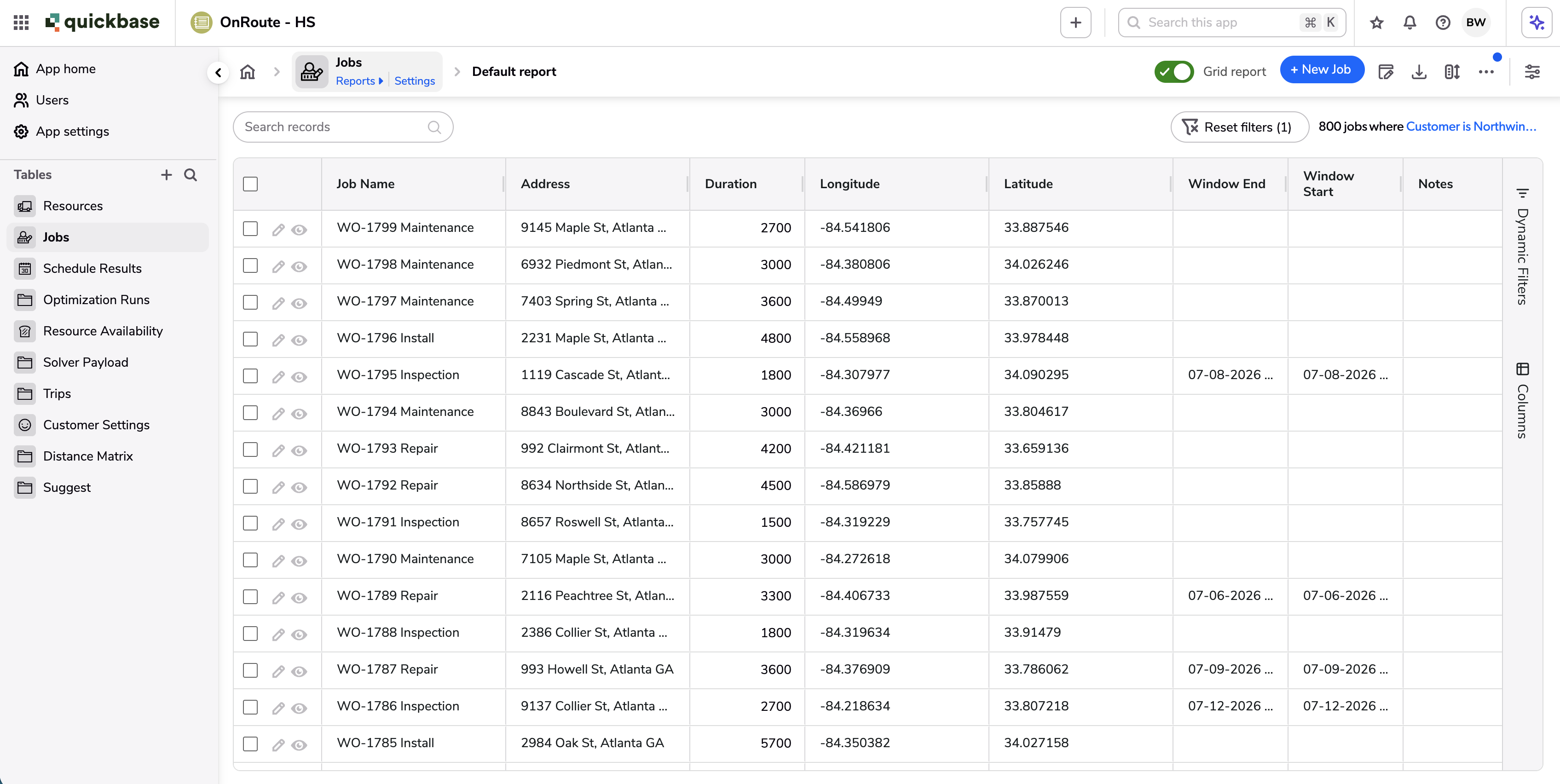Viewport: 1560px width, 784px height.
Task: Go to home breadcrumb icon
Action: [x=248, y=72]
